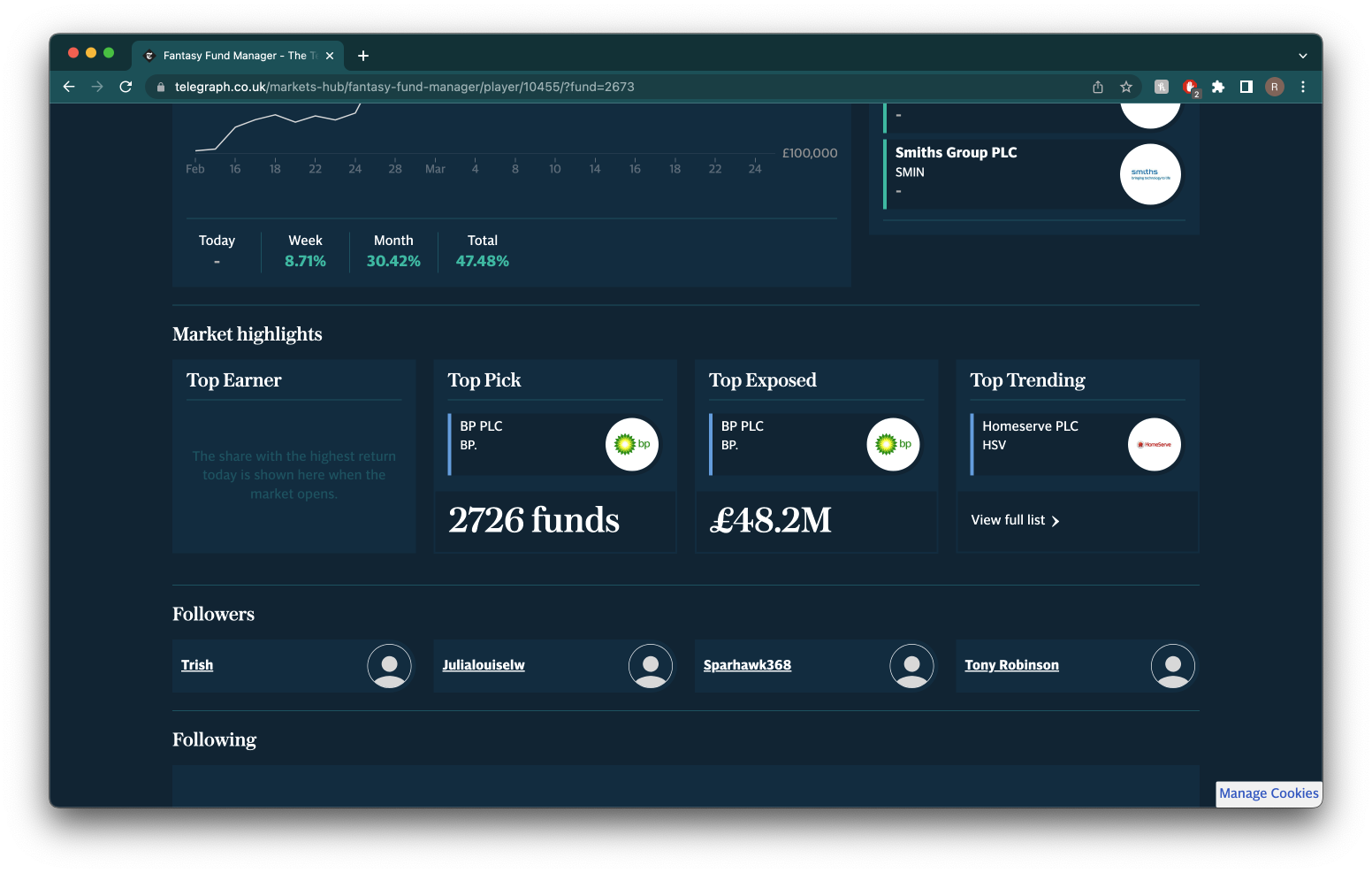
Task: Click the £100,000 chart axis label
Action: pos(810,153)
